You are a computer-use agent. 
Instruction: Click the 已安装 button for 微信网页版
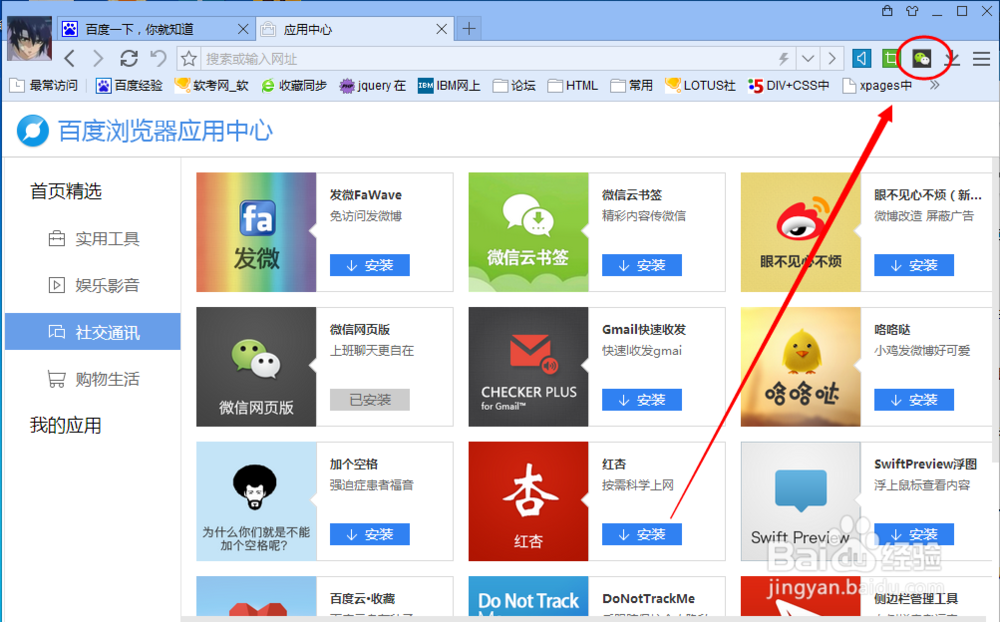(x=370, y=400)
